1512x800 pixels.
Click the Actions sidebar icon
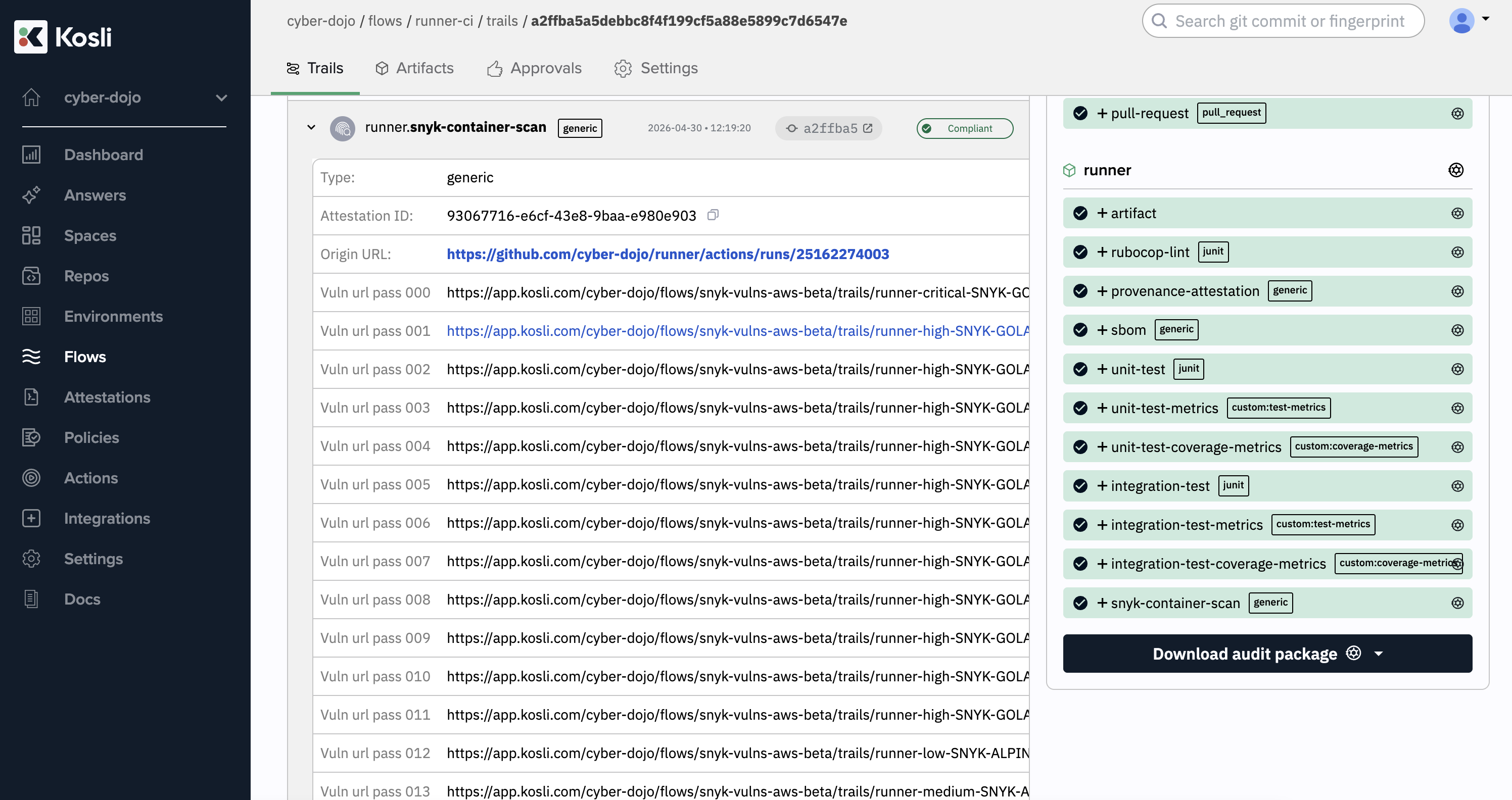pos(31,479)
